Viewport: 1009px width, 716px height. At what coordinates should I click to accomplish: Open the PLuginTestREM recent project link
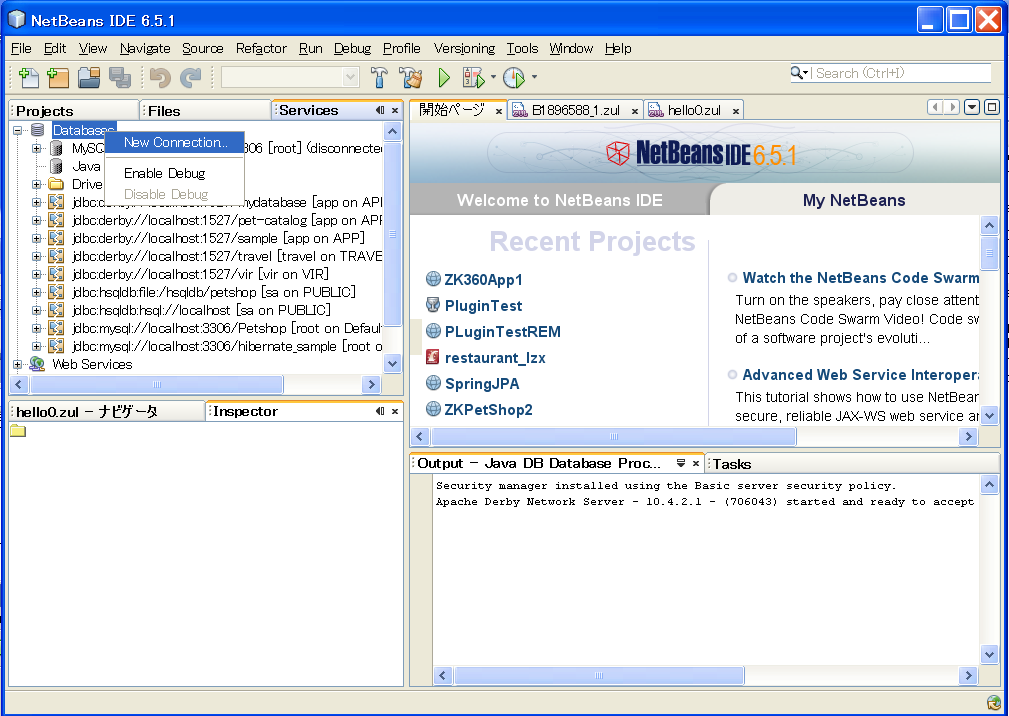coord(503,331)
